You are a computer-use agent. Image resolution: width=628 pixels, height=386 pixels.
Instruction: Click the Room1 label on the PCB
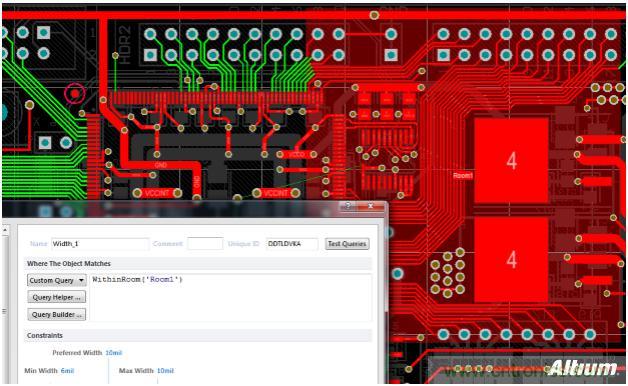point(463,175)
